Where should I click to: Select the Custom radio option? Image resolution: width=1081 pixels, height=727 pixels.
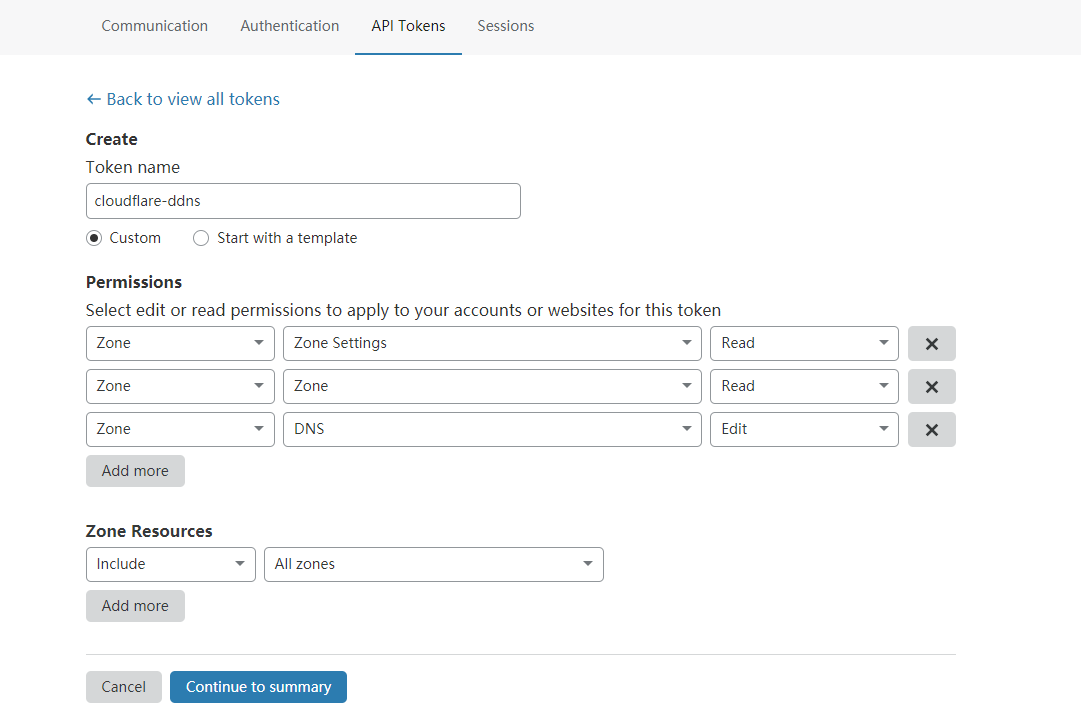coord(94,238)
